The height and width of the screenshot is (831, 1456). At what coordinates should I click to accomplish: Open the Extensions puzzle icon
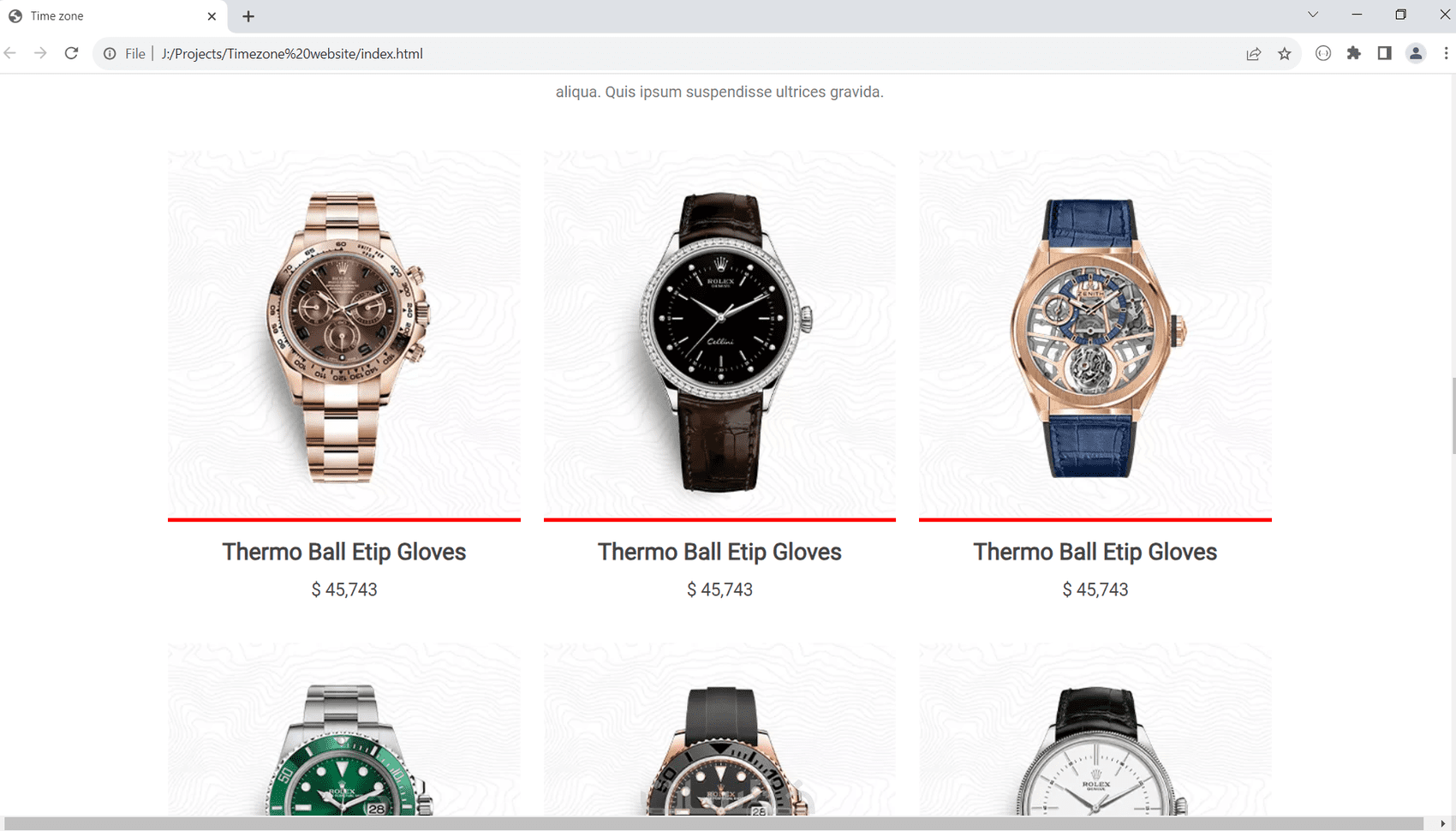[x=1354, y=53]
